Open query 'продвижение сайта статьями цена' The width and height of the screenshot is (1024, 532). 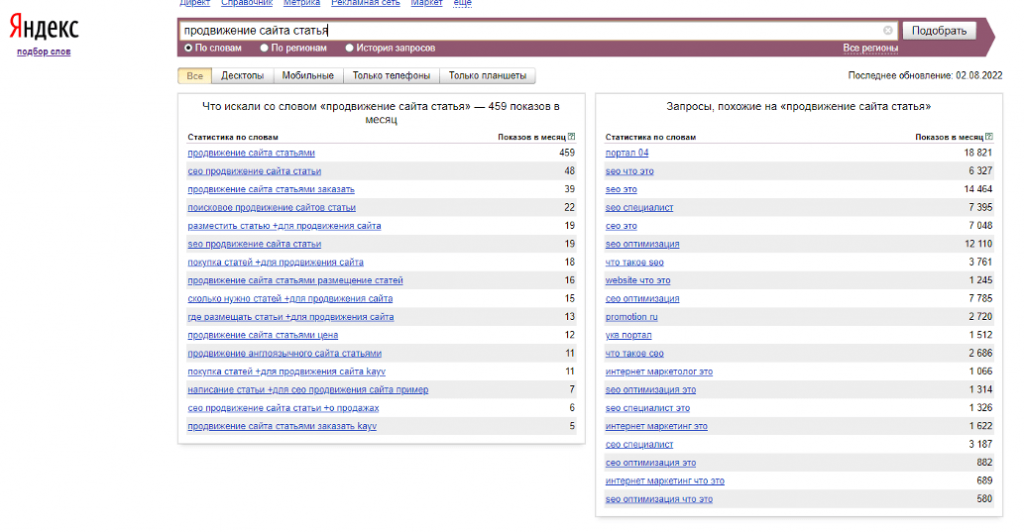point(263,335)
